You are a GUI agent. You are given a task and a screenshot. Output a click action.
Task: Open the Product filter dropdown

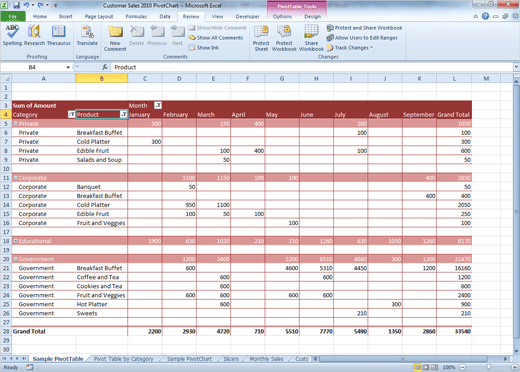point(124,114)
